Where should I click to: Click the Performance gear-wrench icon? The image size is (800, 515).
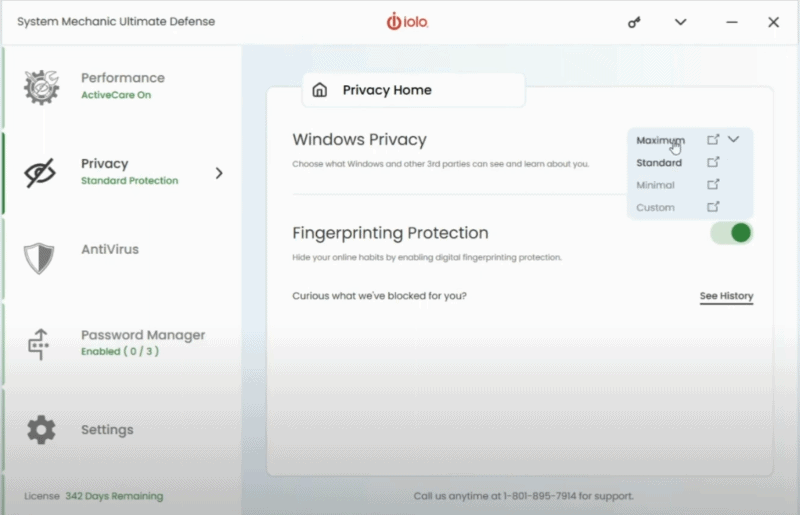pyautogui.click(x=41, y=87)
